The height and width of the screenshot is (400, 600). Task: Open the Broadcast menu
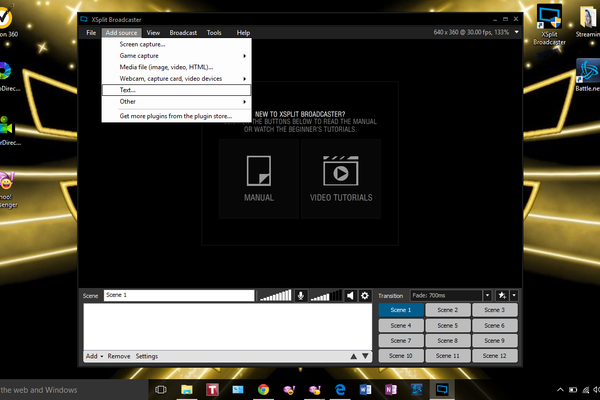182,33
